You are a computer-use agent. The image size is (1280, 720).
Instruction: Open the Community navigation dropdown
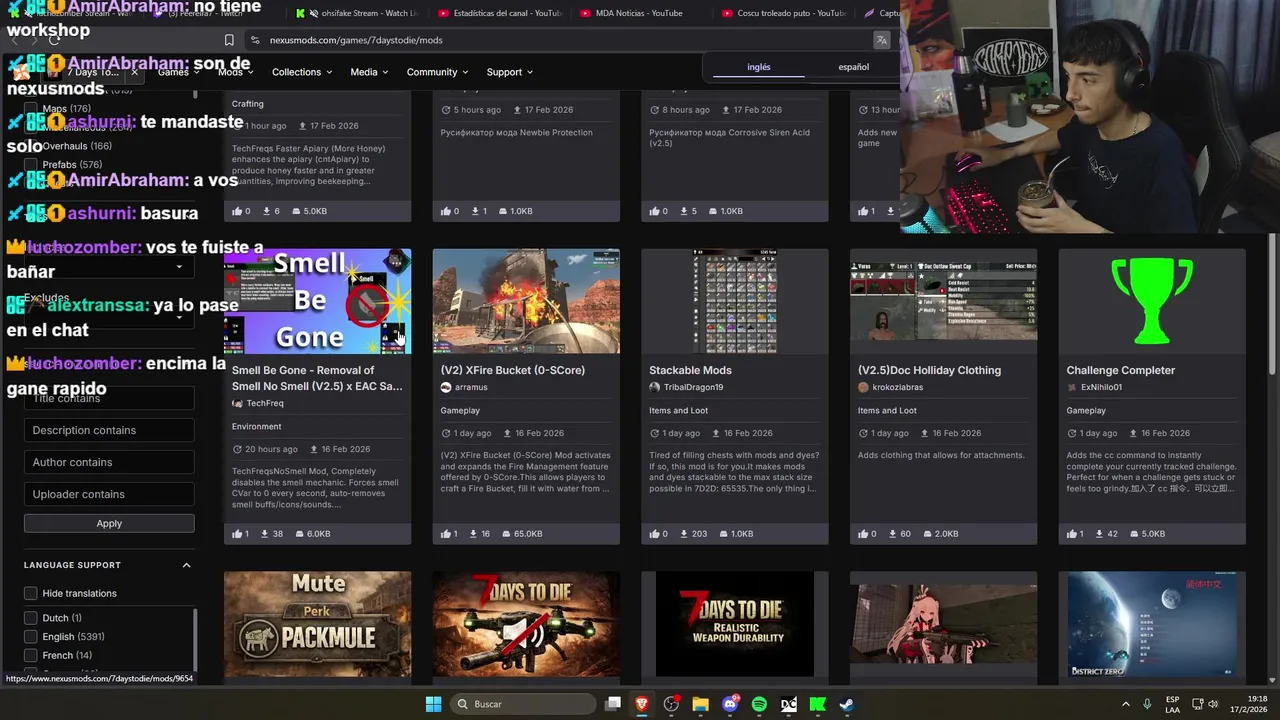pyautogui.click(x=438, y=72)
